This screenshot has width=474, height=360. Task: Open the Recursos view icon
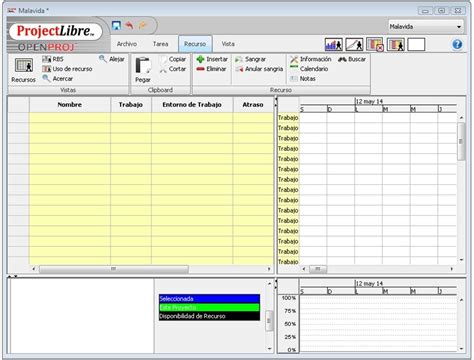click(23, 69)
